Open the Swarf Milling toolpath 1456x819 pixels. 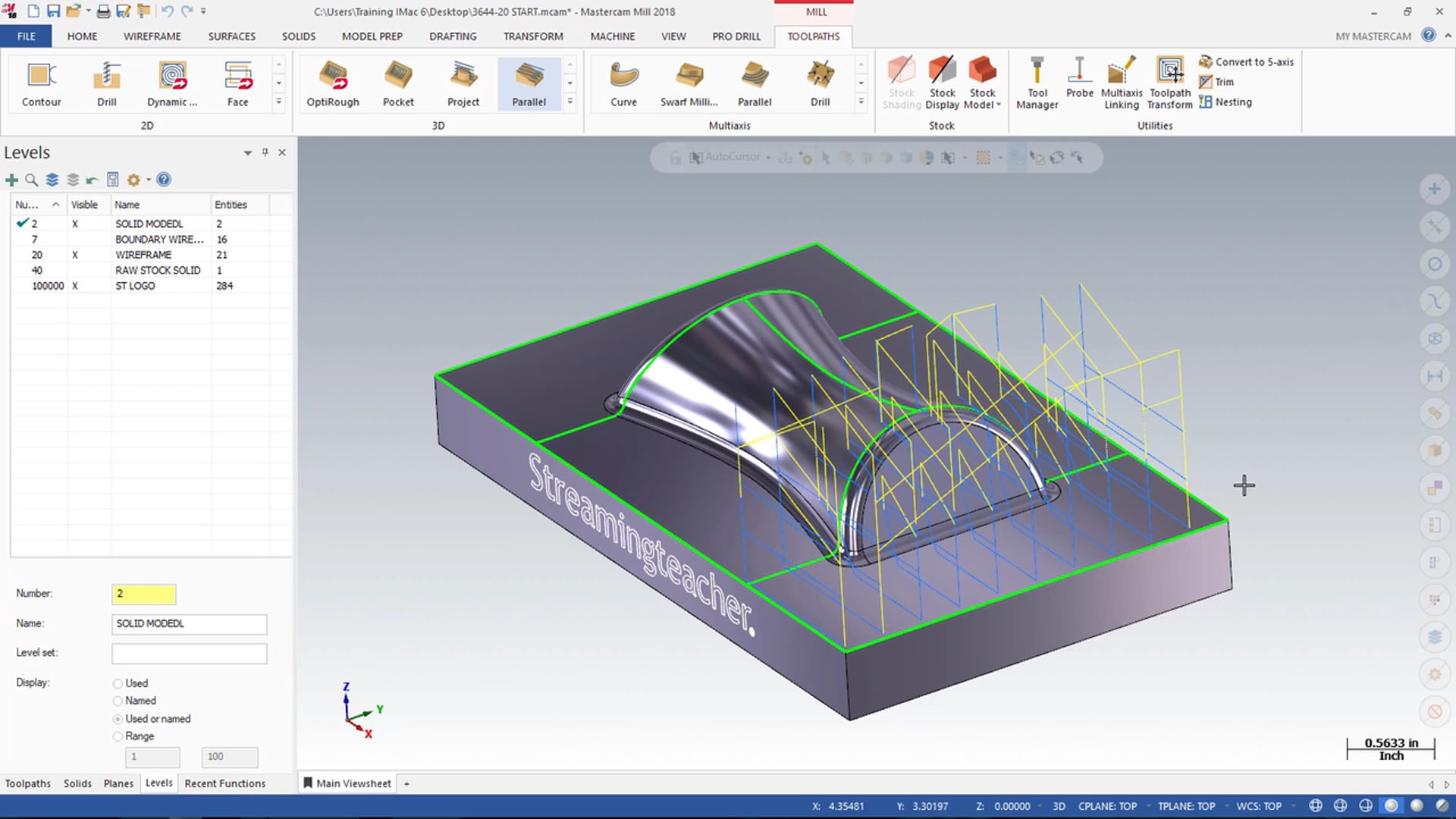tap(689, 84)
